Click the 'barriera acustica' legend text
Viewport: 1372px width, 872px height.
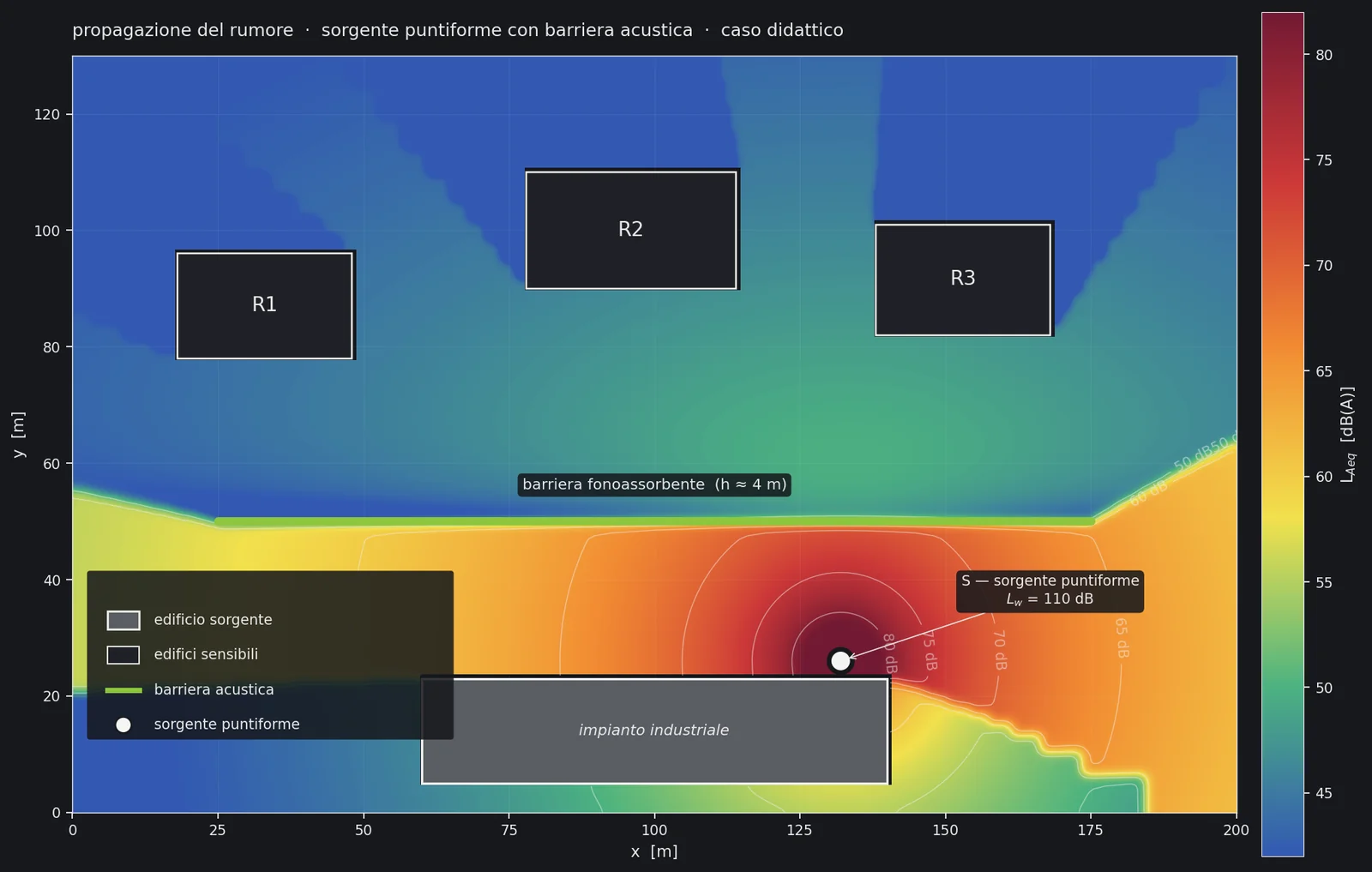[x=214, y=689]
